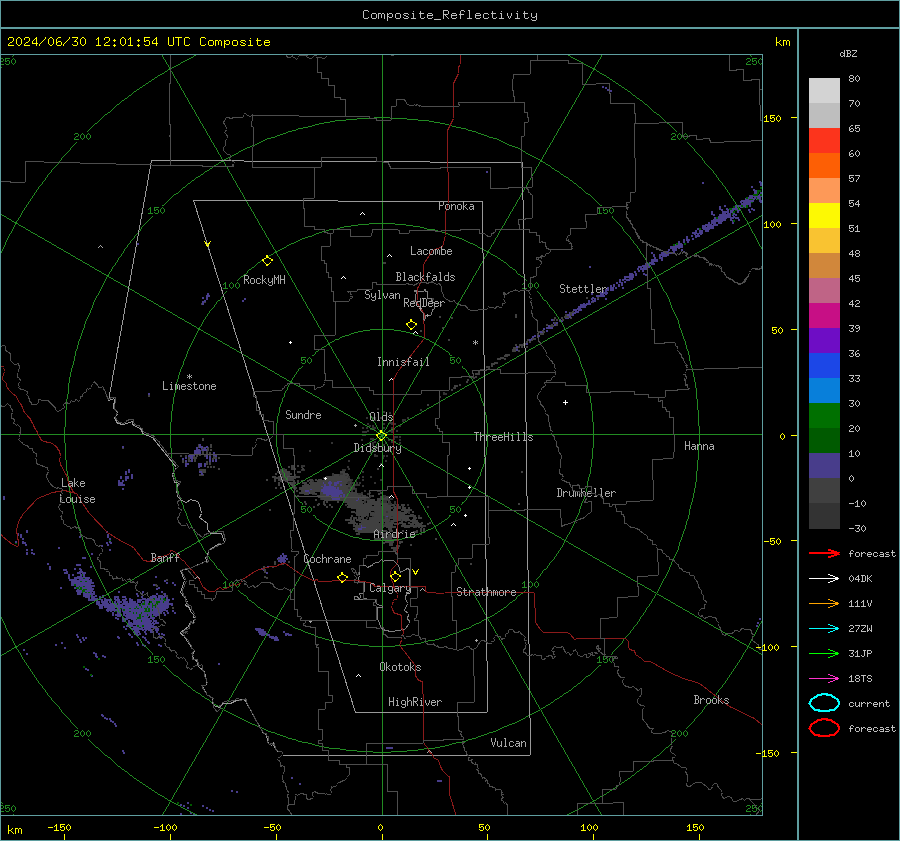The width and height of the screenshot is (900, 841).
Task: Click the Innisfail town label
Action: [403, 362]
